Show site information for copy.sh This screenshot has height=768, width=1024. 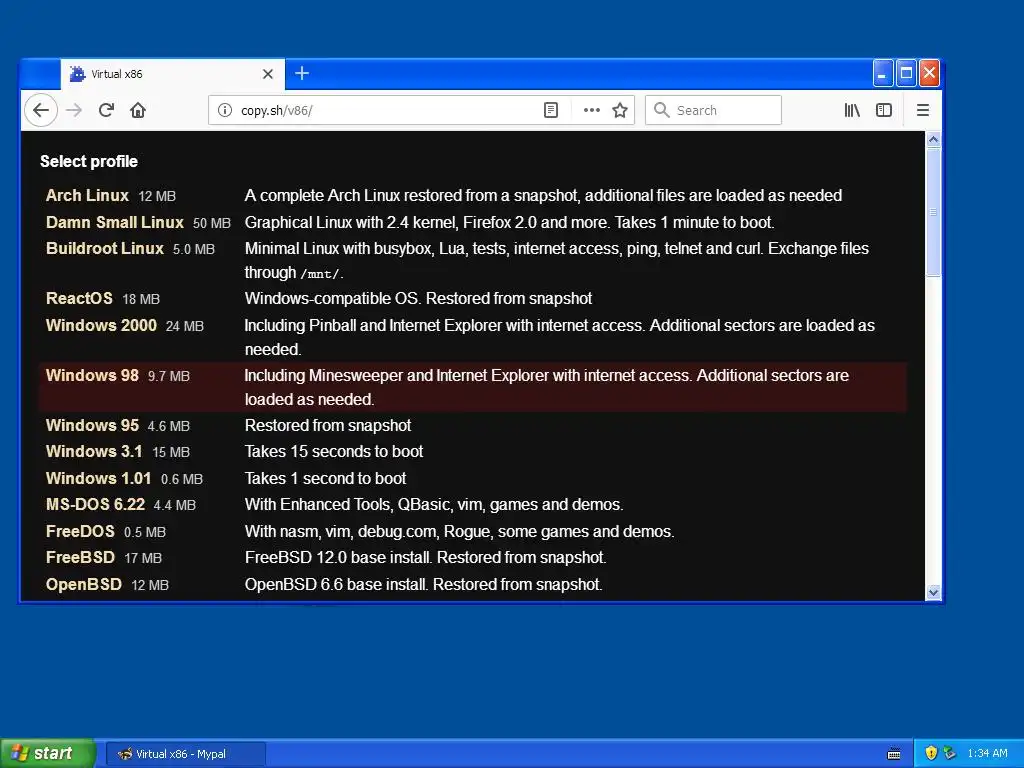pyautogui.click(x=225, y=110)
